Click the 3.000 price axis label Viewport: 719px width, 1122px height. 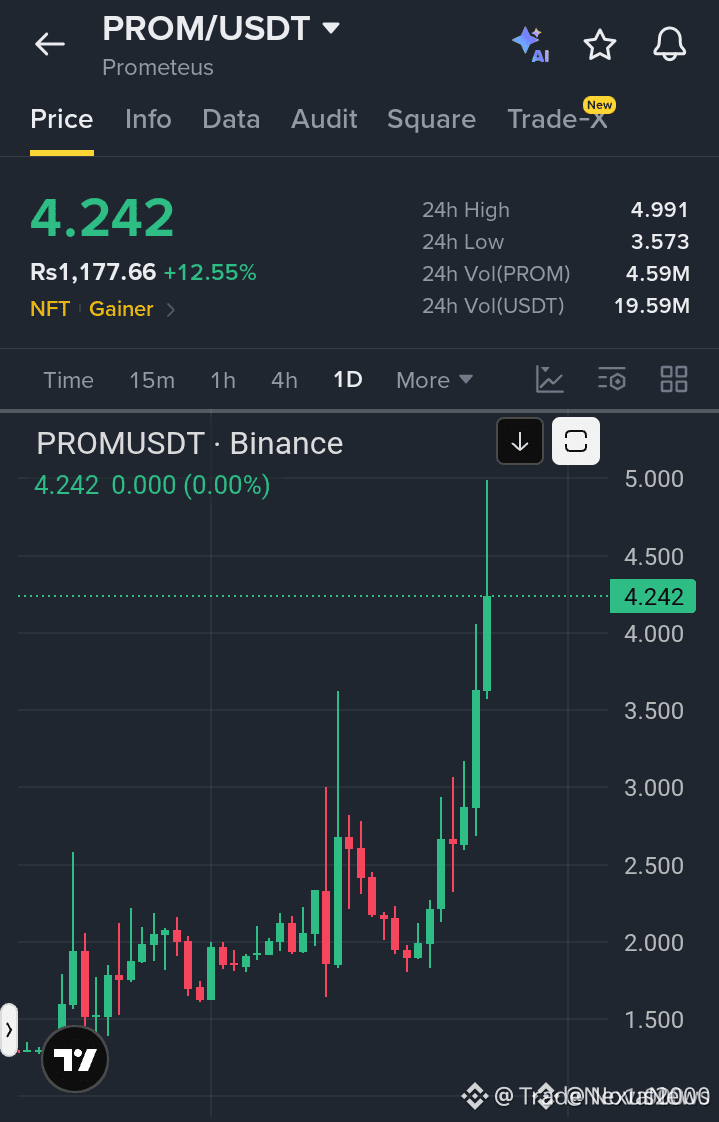tap(654, 788)
